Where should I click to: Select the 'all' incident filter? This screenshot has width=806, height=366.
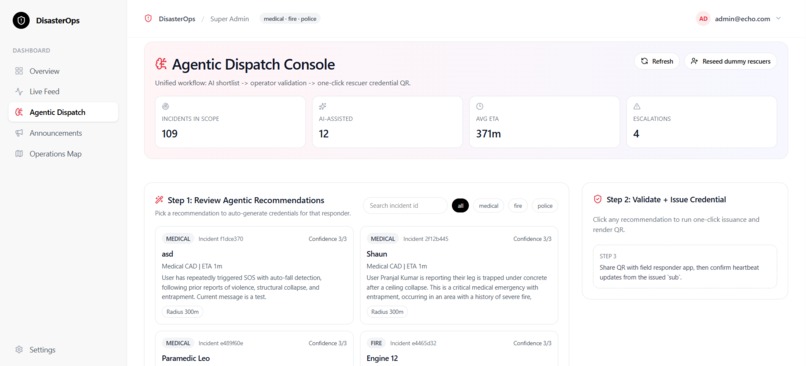coord(460,206)
